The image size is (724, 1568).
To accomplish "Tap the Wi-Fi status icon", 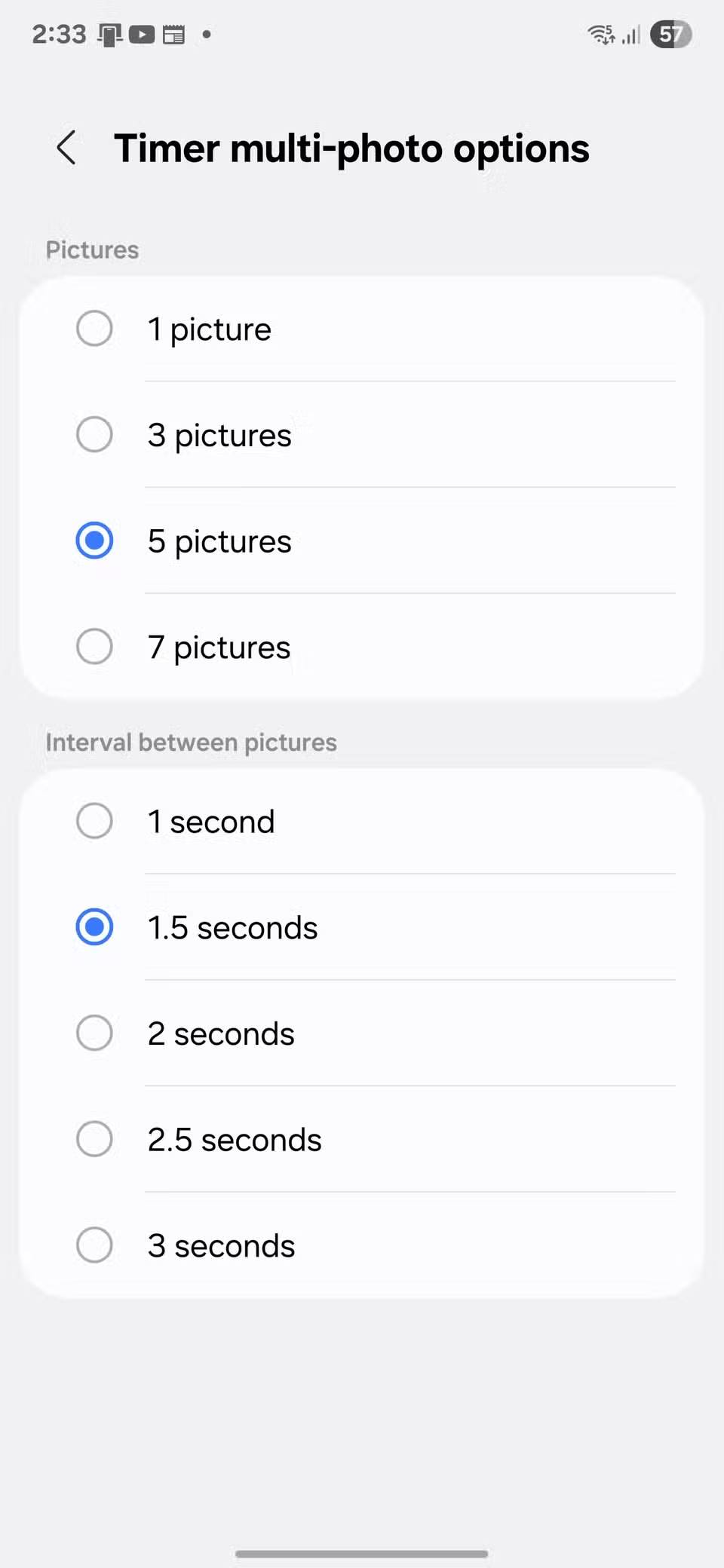I will (x=601, y=35).
